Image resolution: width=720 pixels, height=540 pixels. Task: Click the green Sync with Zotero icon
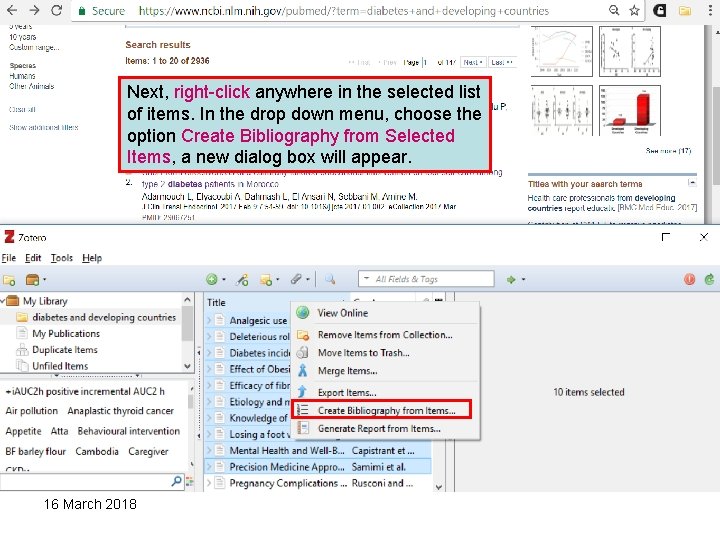pos(709,279)
